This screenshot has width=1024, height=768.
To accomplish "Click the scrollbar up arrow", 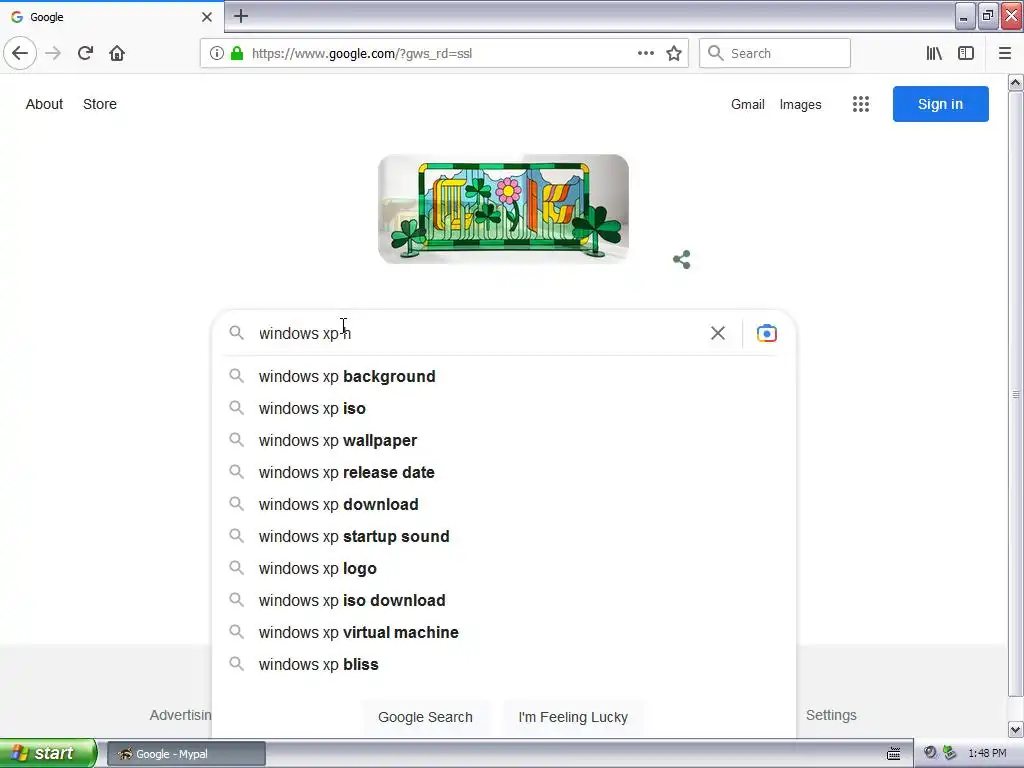I will pos(1015,83).
